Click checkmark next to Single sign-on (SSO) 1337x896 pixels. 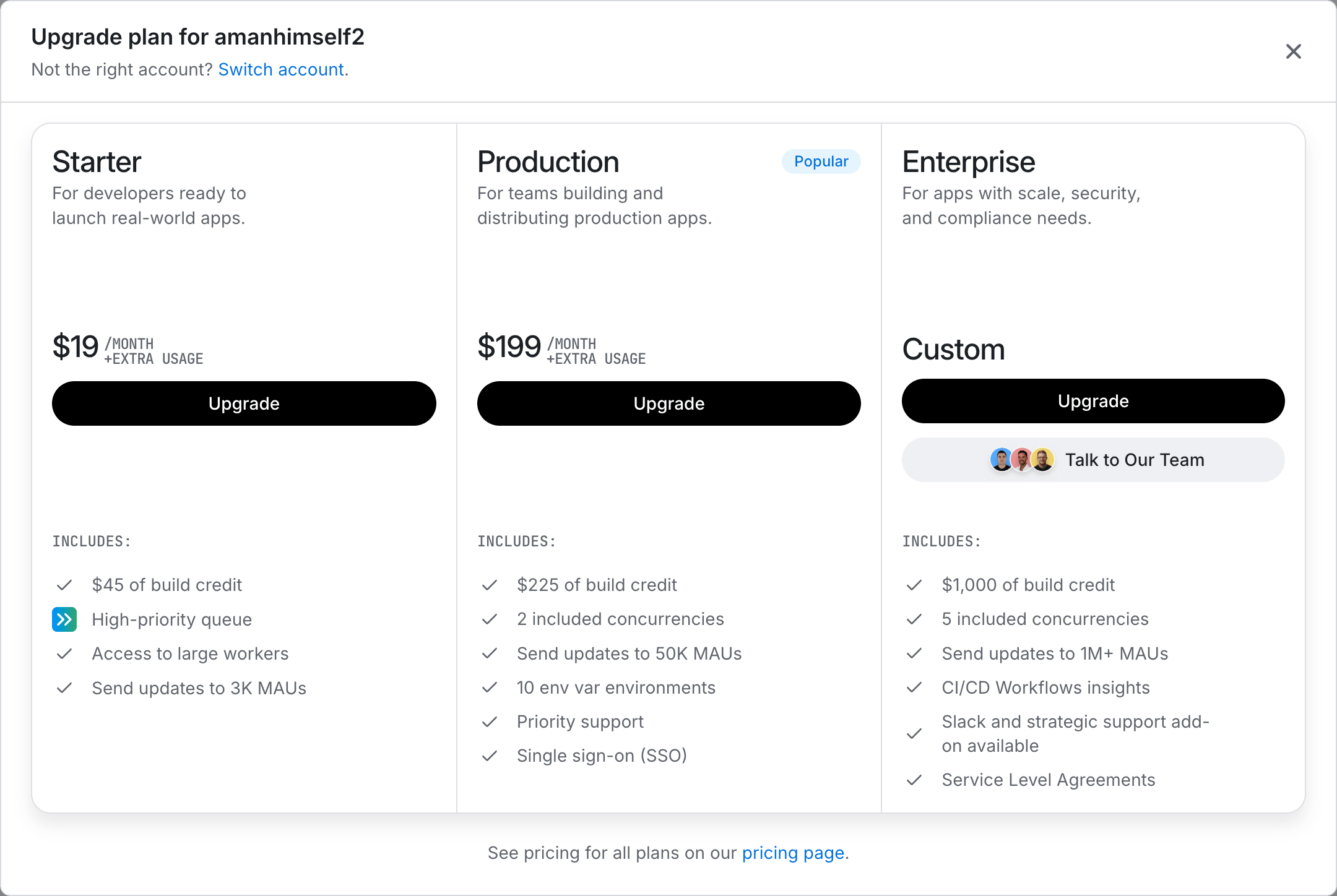490,756
